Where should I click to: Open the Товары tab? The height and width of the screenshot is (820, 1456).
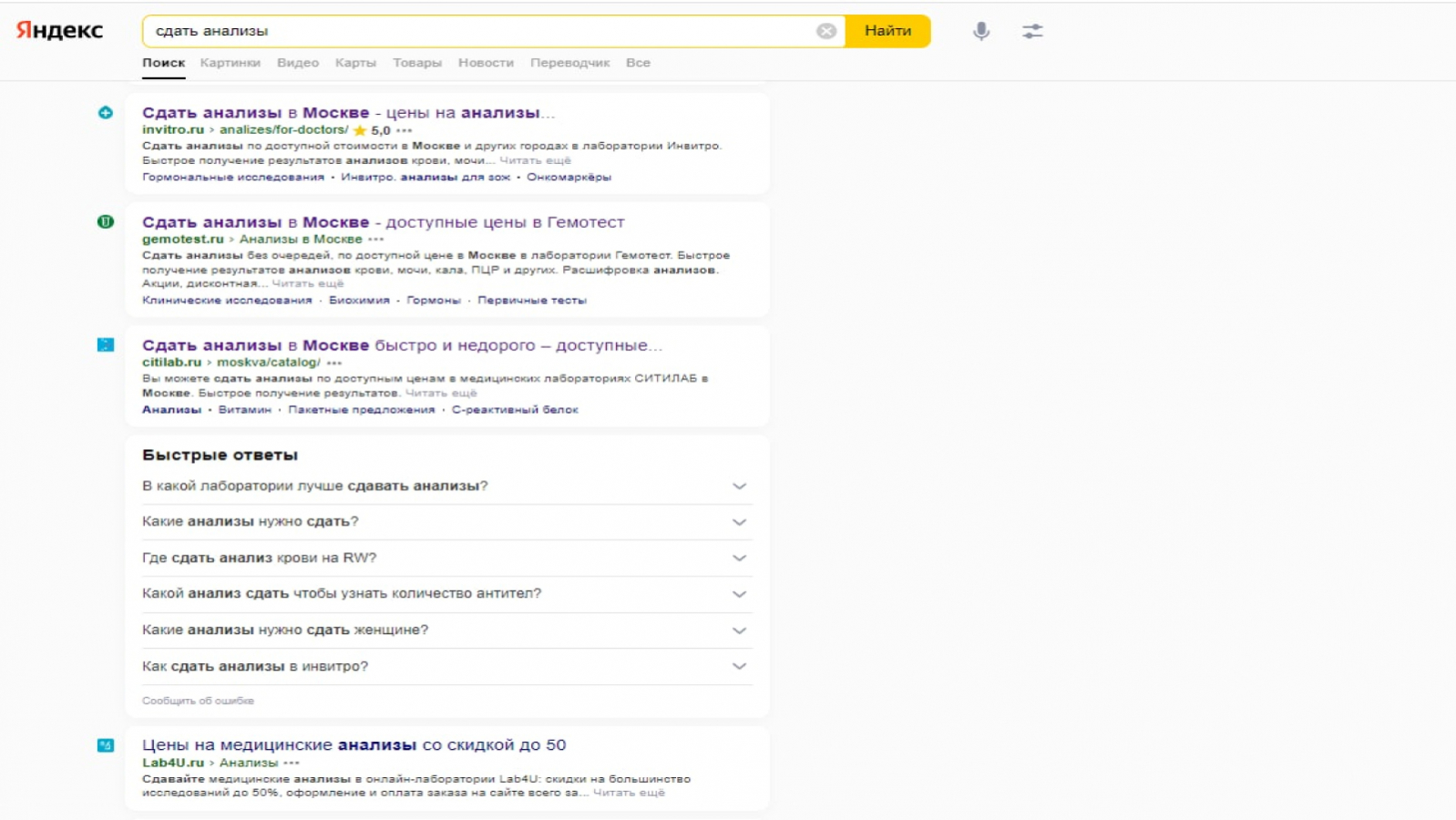(x=417, y=63)
